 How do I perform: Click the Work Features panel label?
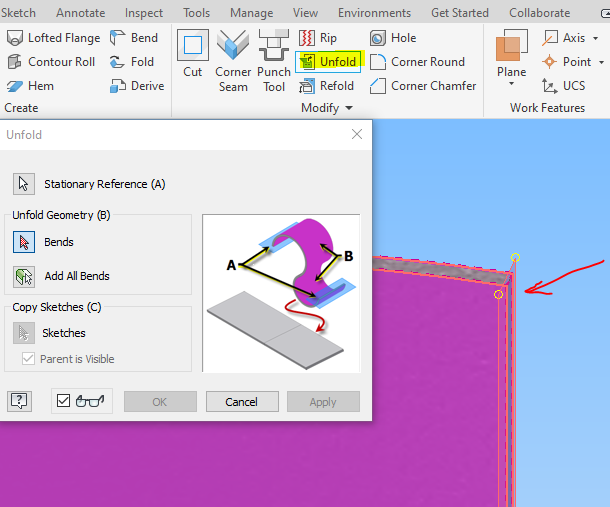547,108
